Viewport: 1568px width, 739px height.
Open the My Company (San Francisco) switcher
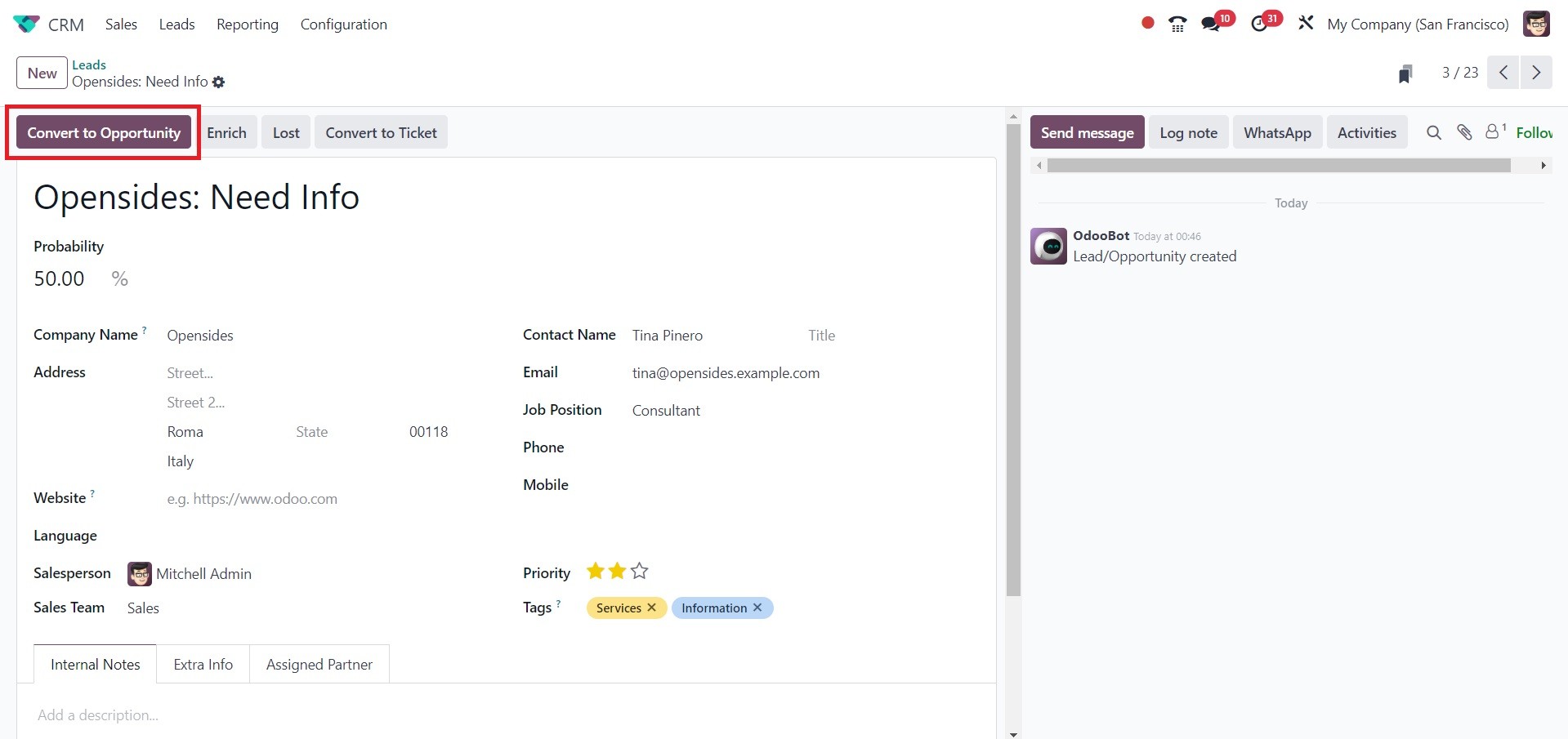pos(1418,24)
